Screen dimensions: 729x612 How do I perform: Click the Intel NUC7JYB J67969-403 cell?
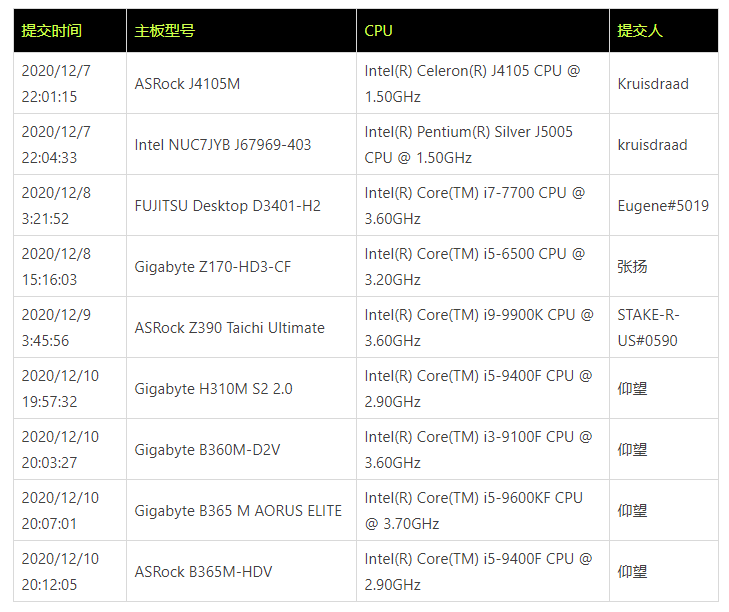pos(241,144)
